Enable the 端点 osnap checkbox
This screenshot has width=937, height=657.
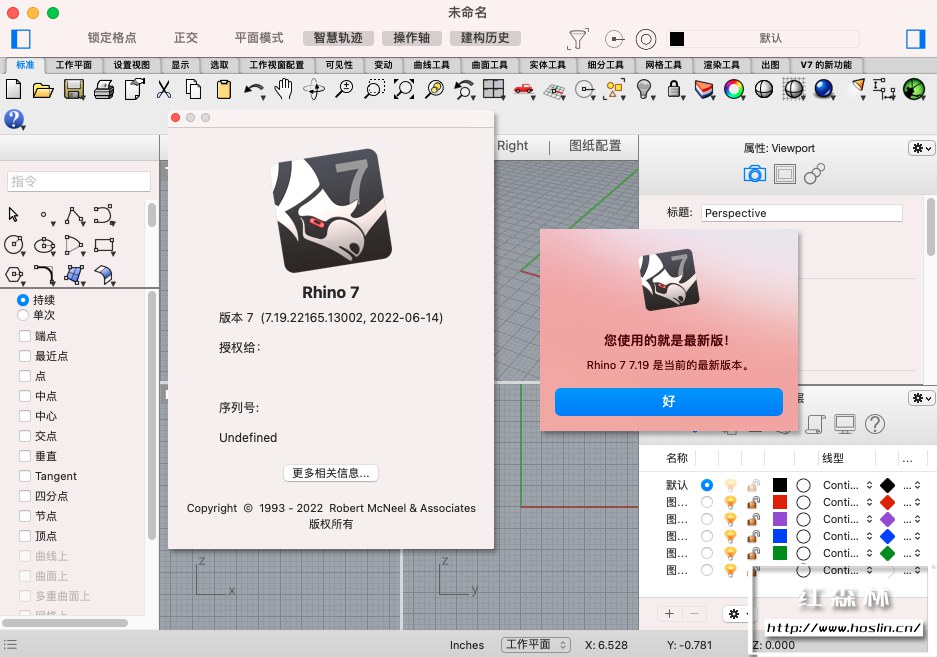click(25, 336)
